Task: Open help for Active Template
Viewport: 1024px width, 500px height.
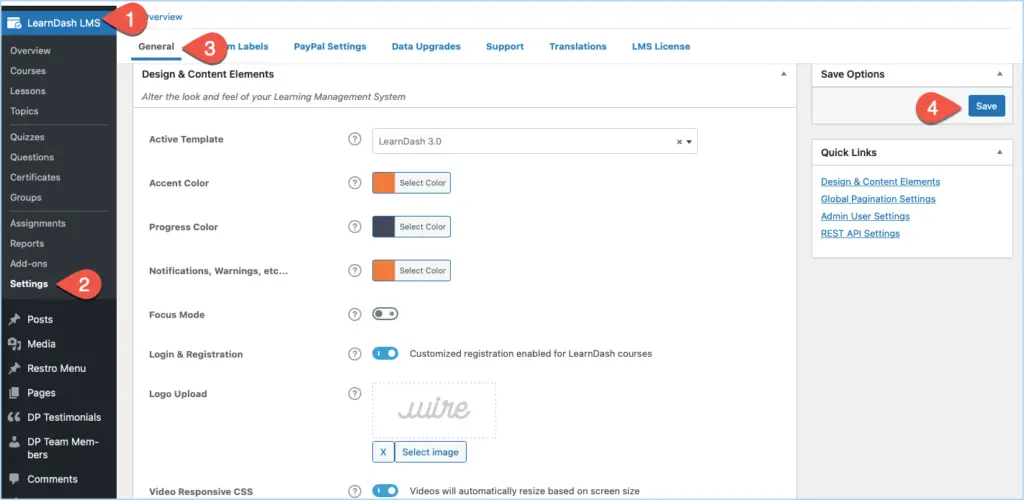Action: tap(355, 139)
